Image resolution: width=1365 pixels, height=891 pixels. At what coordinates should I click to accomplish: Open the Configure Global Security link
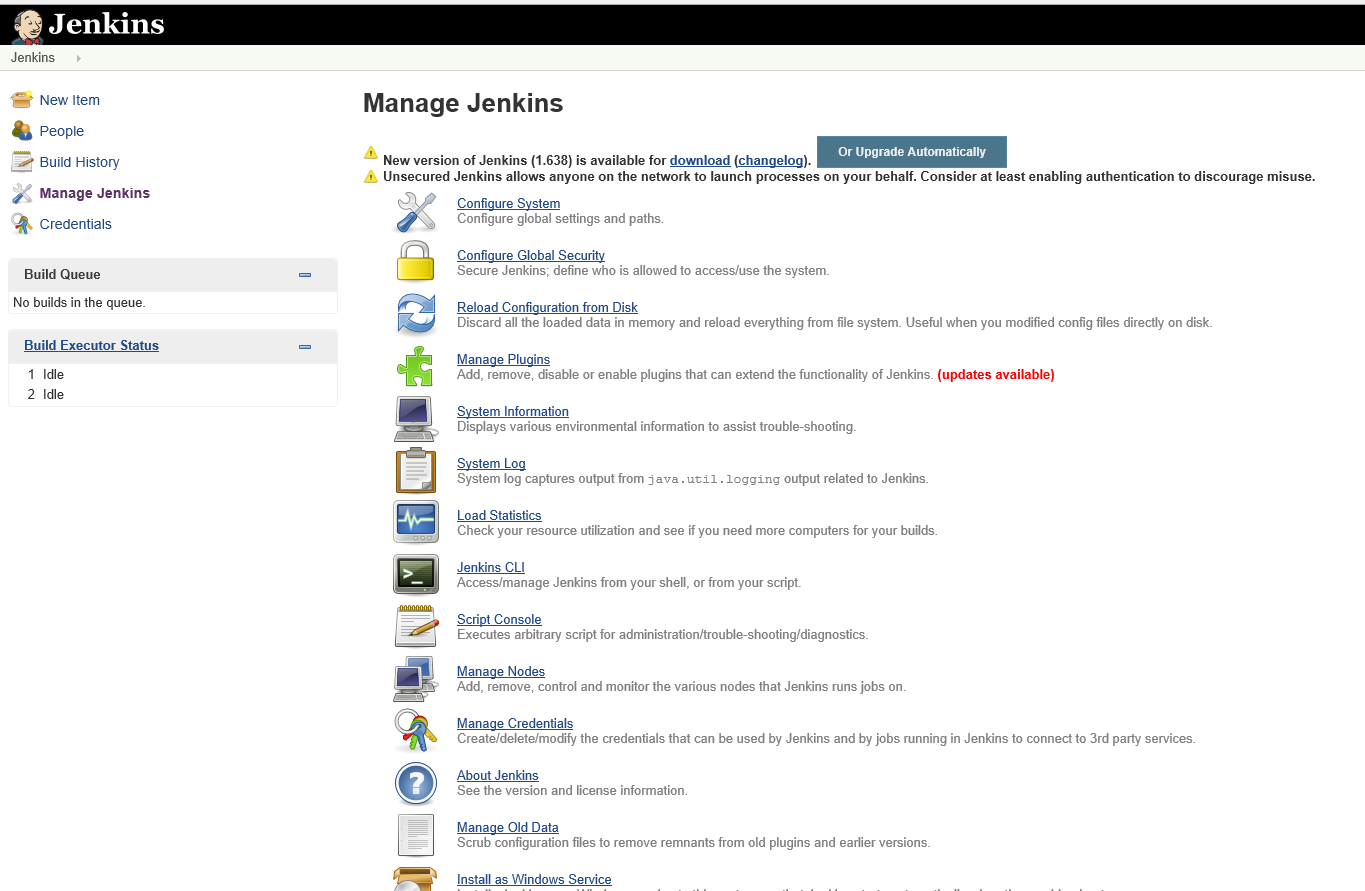click(531, 255)
